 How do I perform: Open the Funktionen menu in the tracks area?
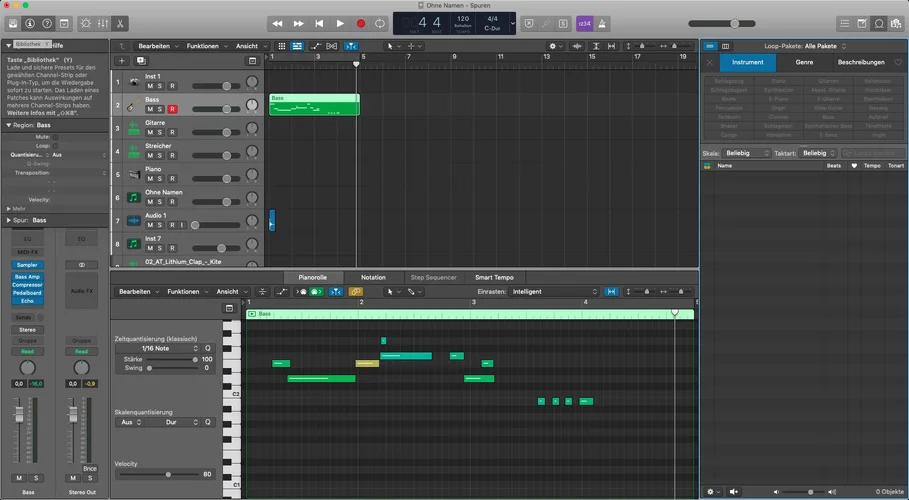click(203, 46)
